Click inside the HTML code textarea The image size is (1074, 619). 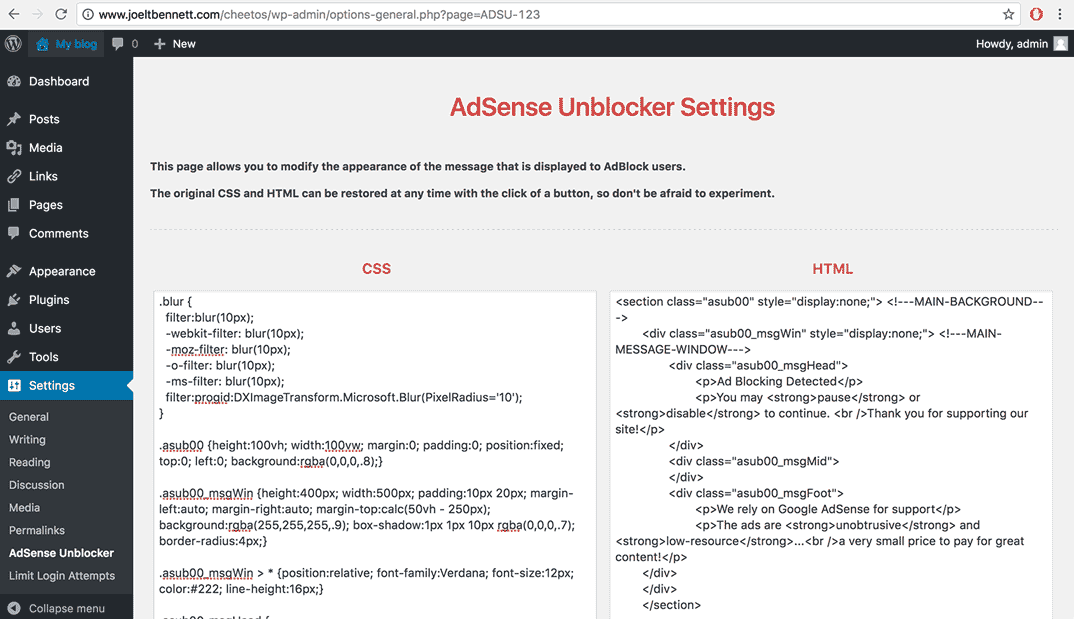click(x=831, y=455)
